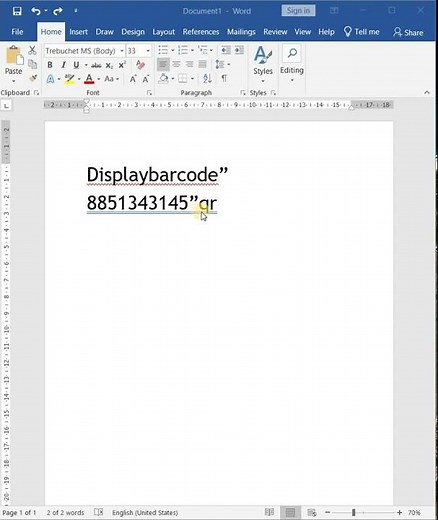
Task: Click the 2 of 2 words counter
Action: (x=65, y=512)
